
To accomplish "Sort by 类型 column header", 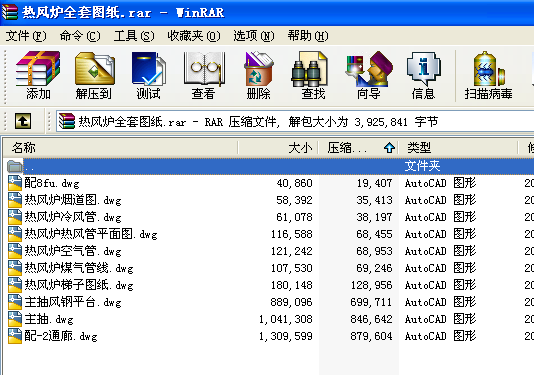I will point(458,148).
